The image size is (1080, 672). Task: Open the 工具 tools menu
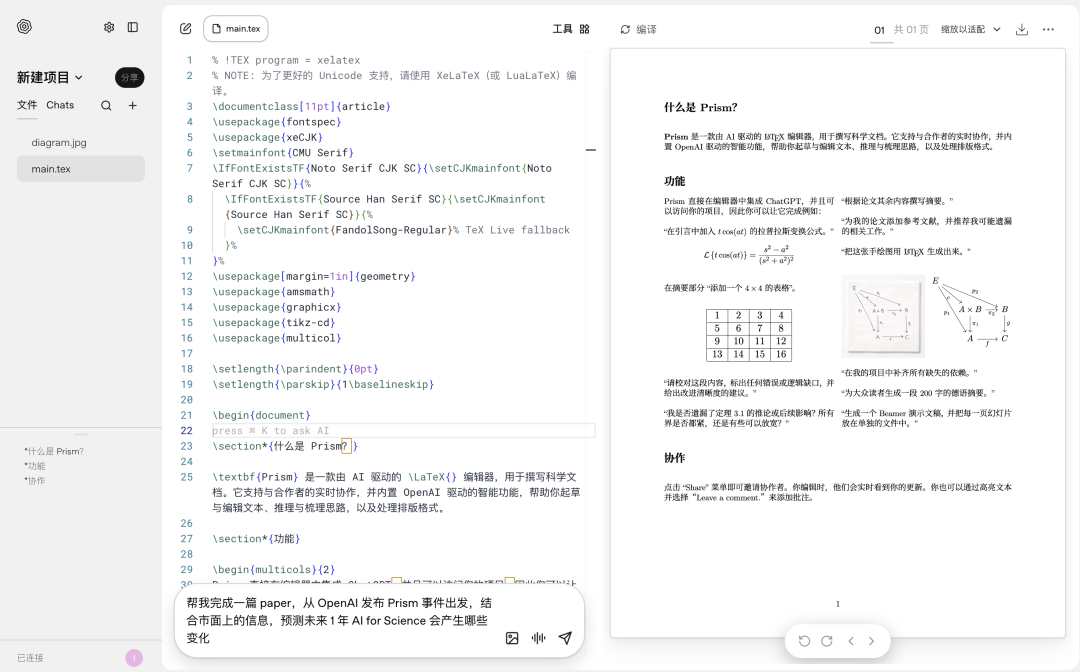click(562, 29)
